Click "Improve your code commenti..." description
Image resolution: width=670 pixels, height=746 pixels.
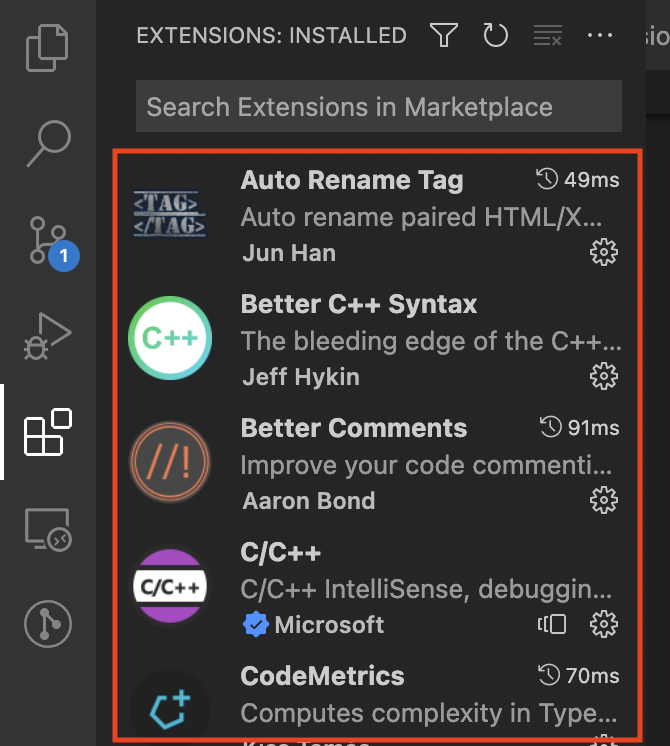(x=426, y=465)
